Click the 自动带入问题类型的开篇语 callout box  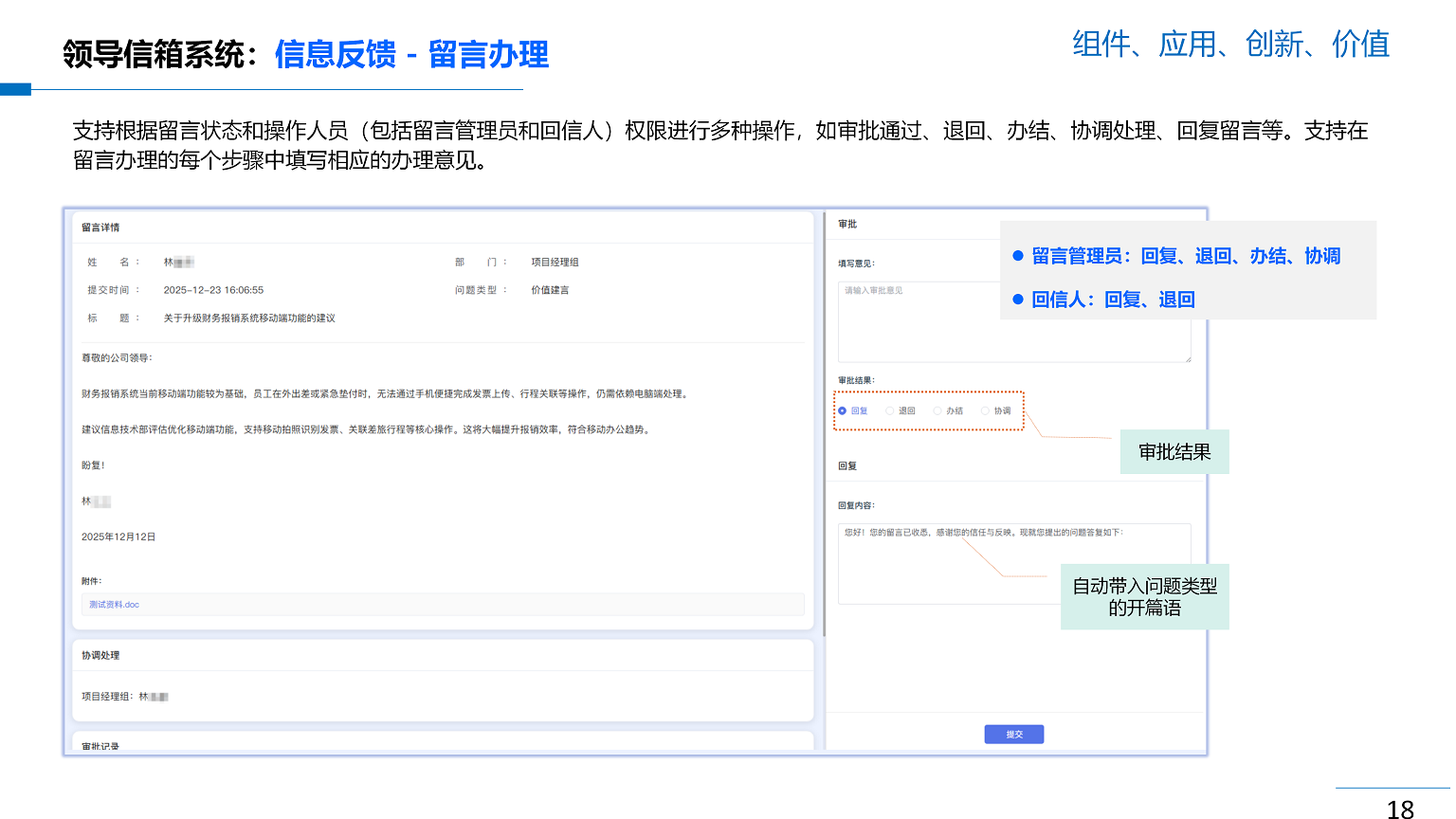coord(1144,596)
